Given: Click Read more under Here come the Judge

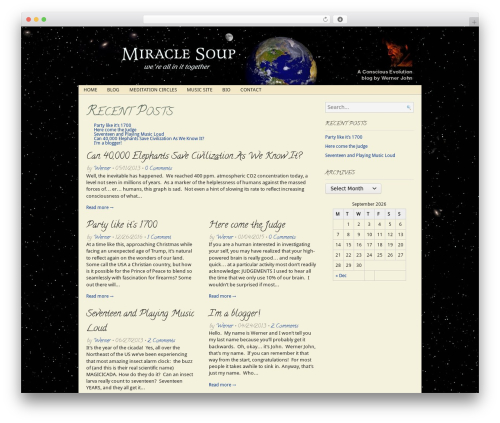Looking at the screenshot, I should [222, 296].
